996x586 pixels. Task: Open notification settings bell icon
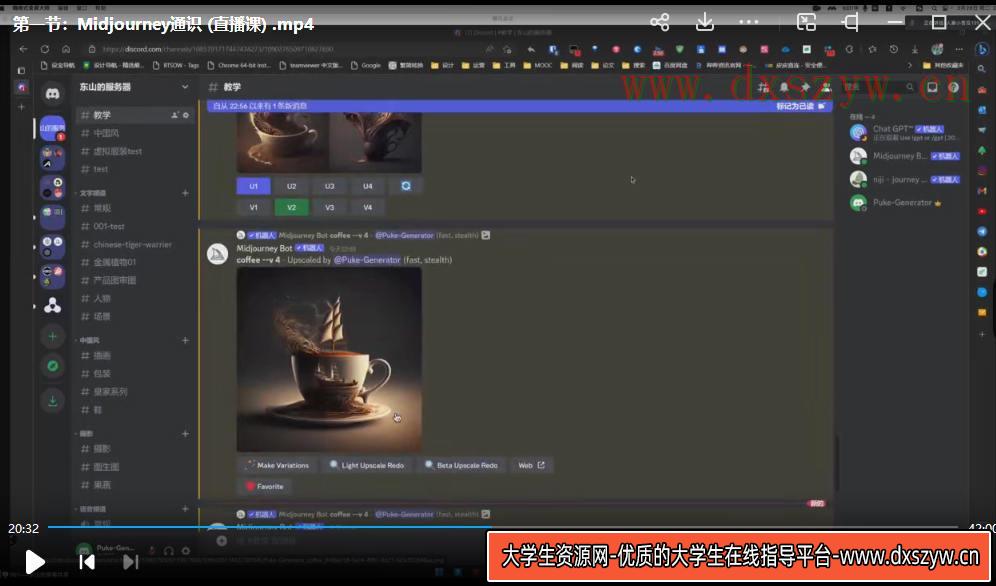click(x=784, y=88)
